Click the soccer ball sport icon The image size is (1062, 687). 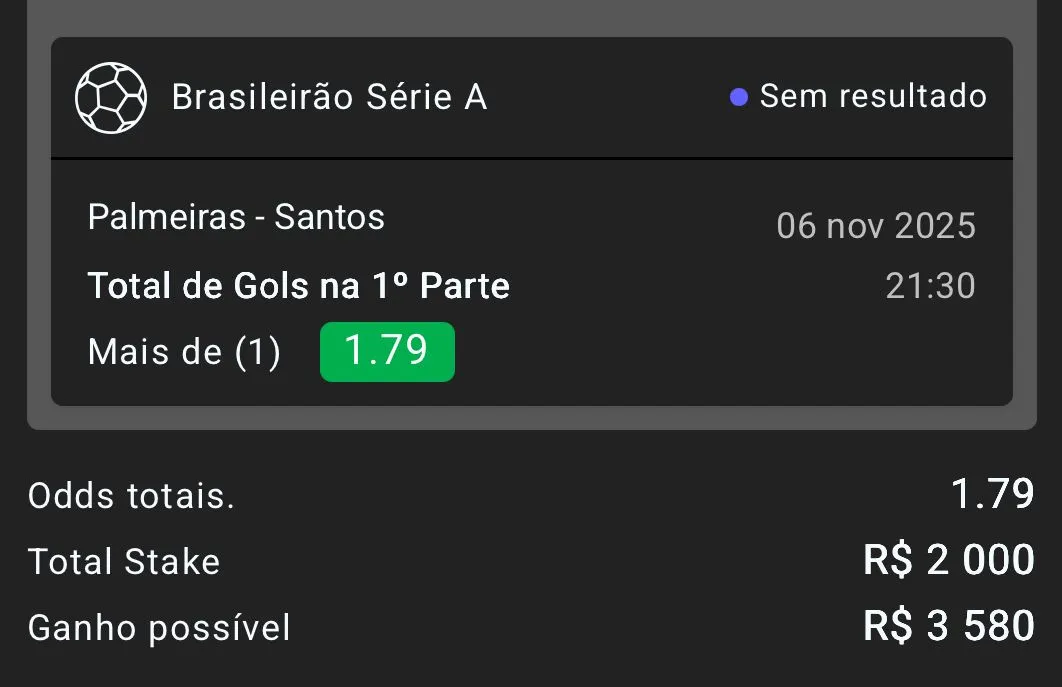pos(111,98)
